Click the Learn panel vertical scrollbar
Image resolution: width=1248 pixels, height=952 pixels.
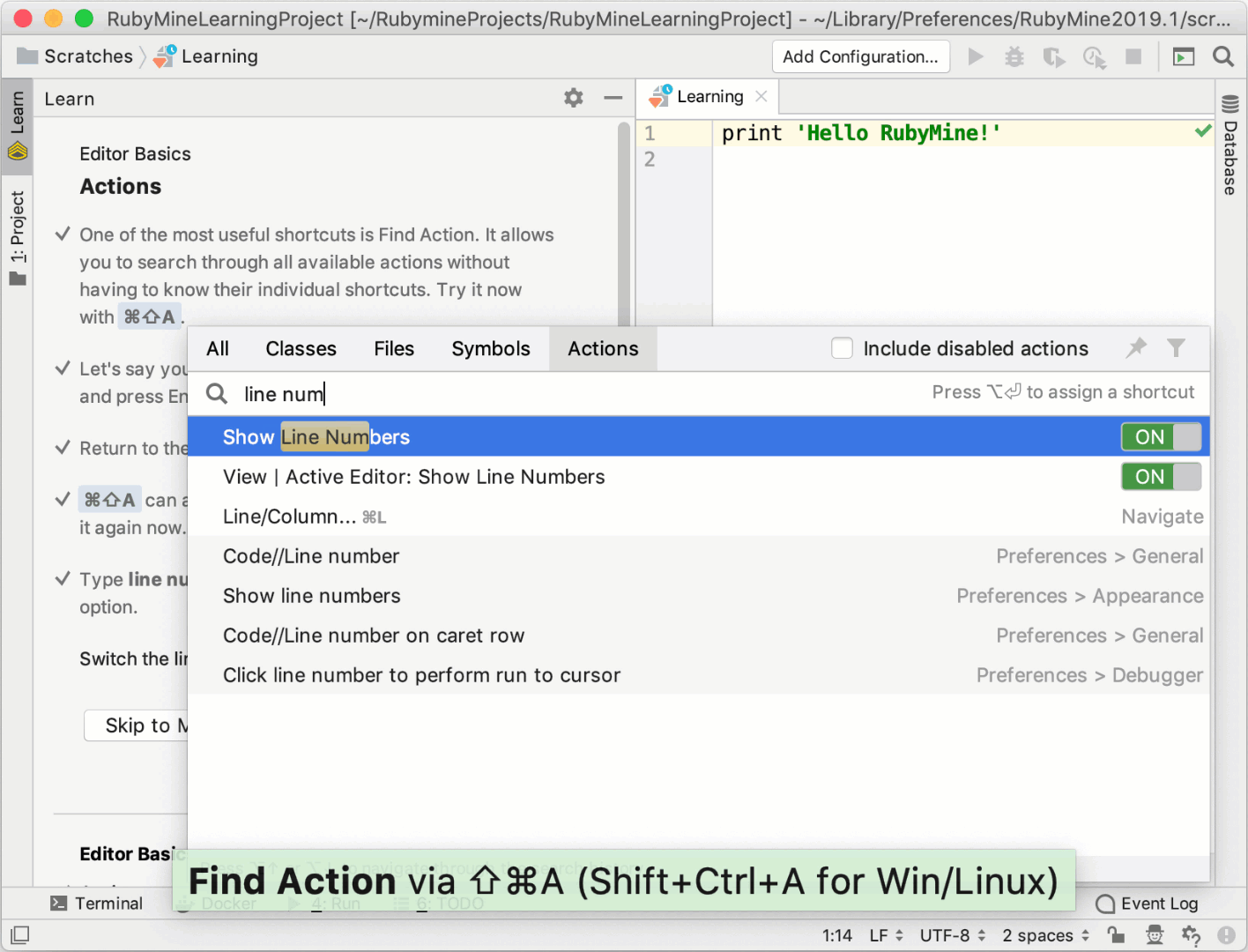click(624, 225)
